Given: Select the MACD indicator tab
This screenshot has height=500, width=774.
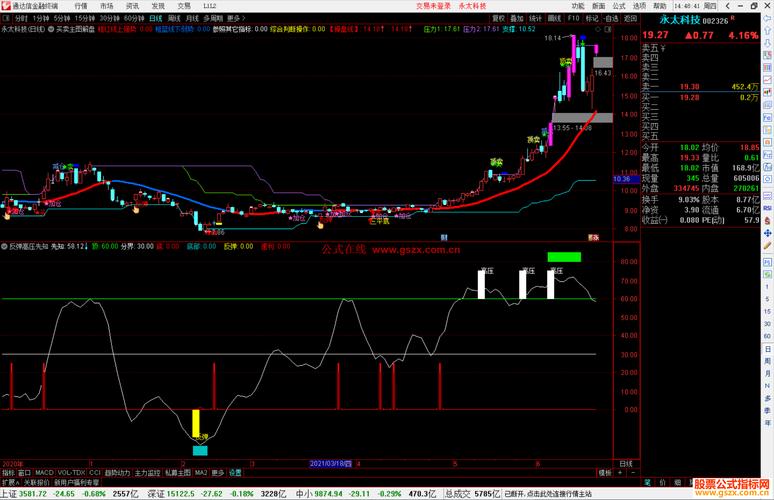Looking at the screenshot, I should 44,472.
